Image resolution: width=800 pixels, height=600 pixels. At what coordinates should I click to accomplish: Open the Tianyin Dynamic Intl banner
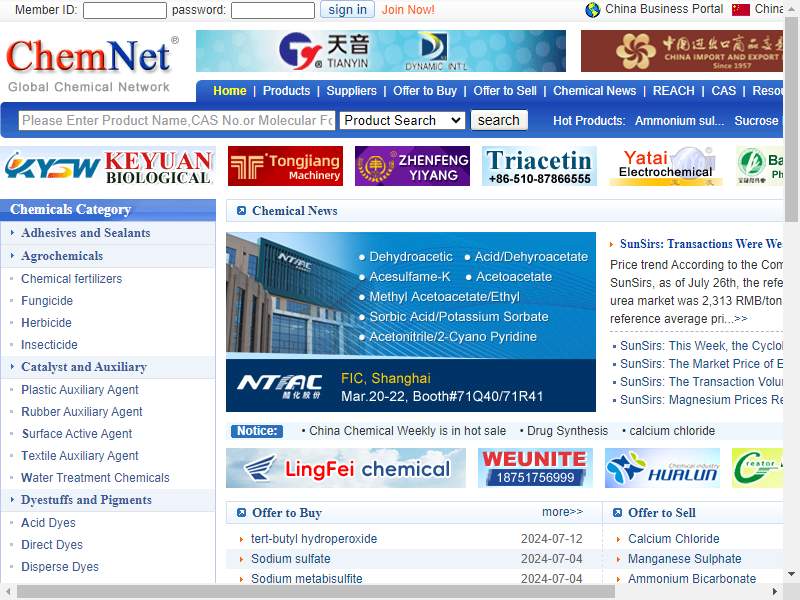381,51
